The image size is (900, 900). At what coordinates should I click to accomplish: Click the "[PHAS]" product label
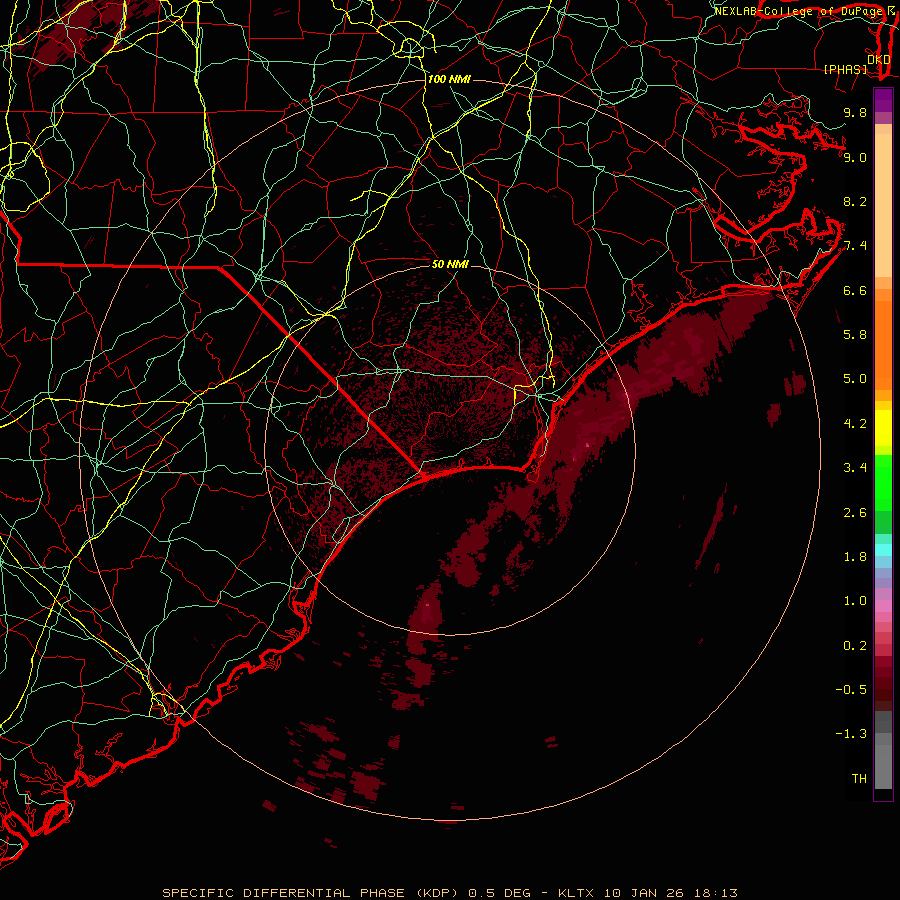coord(845,69)
